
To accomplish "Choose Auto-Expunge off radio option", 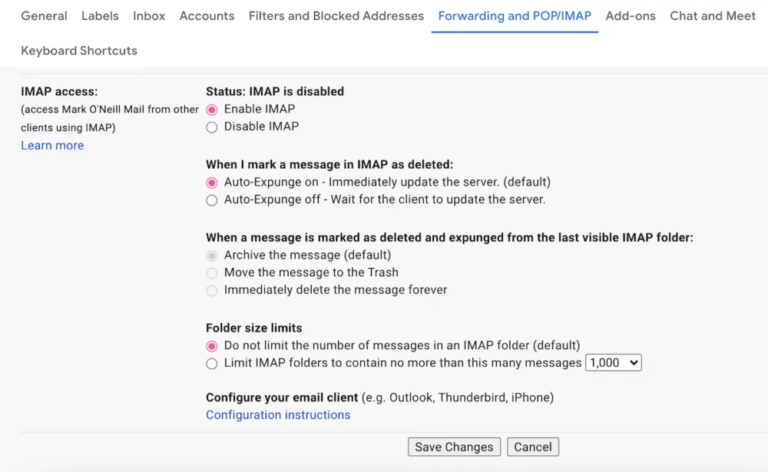I will (212, 200).
